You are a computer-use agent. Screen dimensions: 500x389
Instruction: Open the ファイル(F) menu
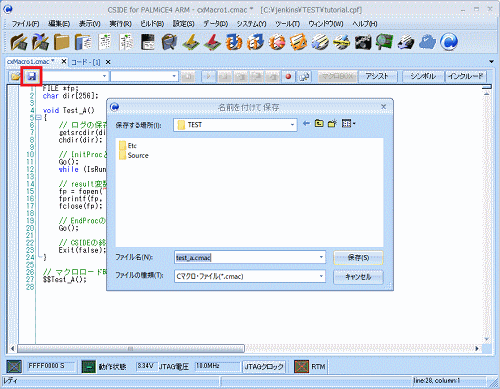coord(25,24)
